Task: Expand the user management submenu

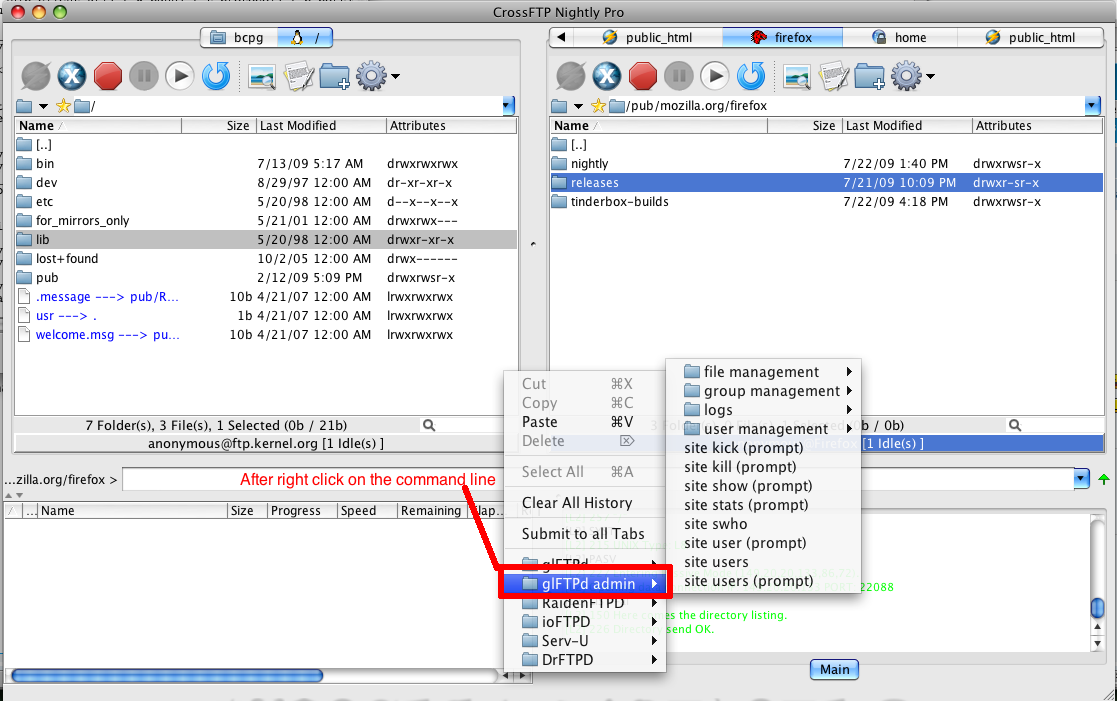Action: tap(763, 429)
